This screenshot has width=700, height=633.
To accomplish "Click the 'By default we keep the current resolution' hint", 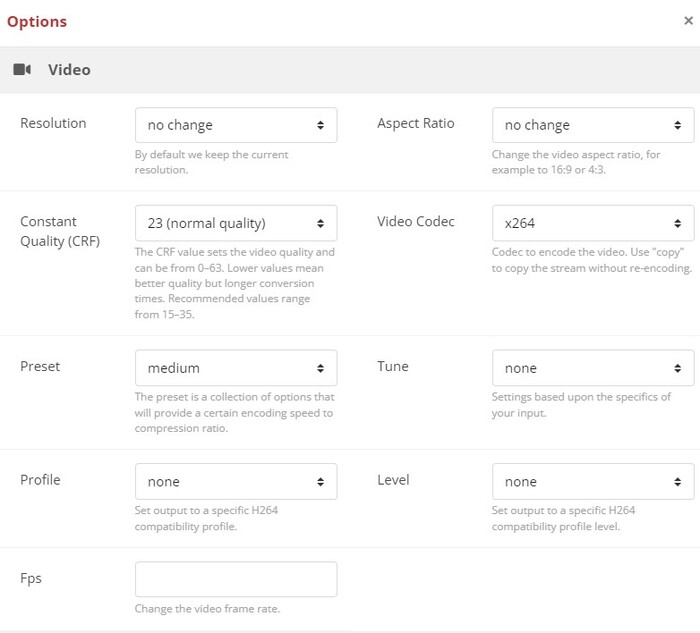I will [x=211, y=162].
